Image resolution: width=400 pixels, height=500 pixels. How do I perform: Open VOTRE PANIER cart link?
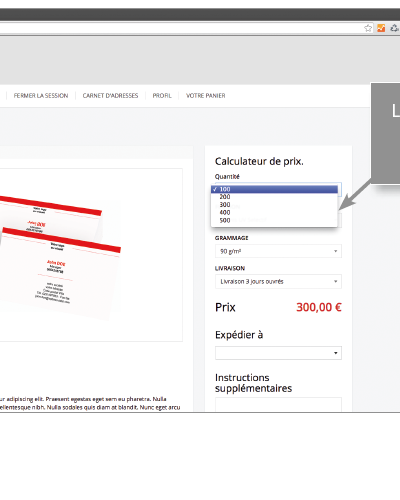206,96
